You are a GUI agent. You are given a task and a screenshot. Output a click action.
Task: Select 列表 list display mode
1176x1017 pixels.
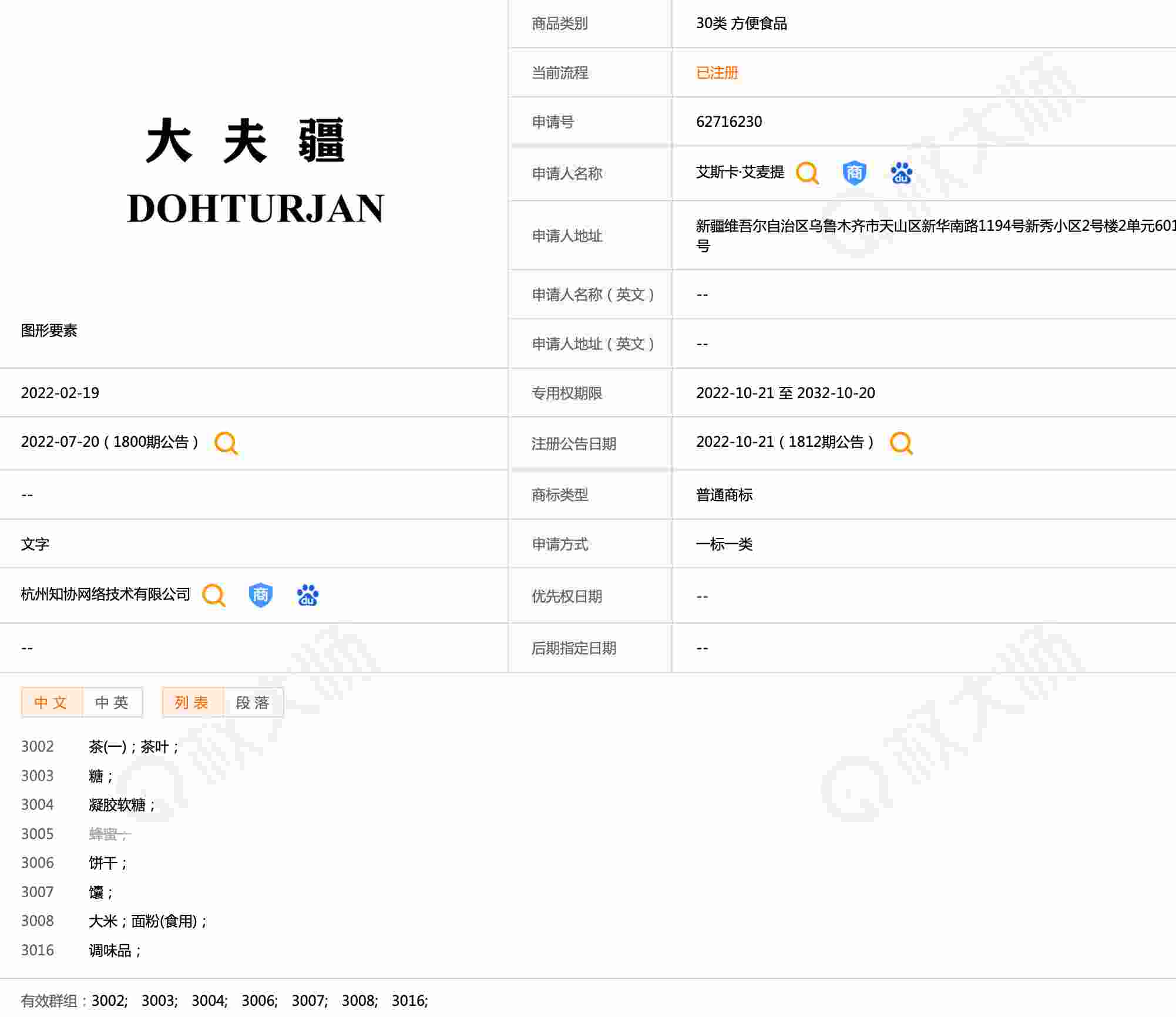pyautogui.click(x=192, y=702)
